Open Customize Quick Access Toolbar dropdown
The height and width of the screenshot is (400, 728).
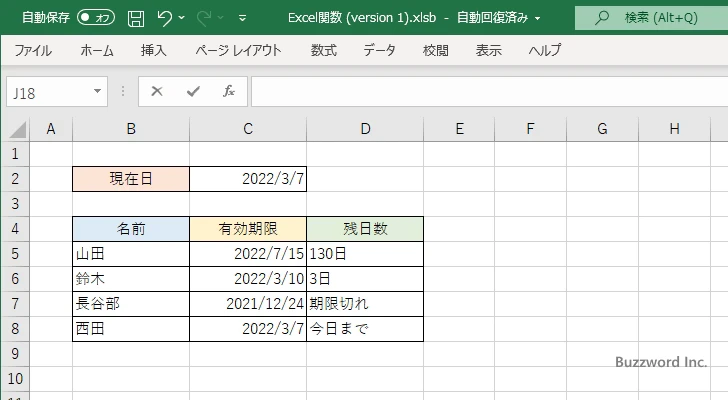tap(242, 19)
